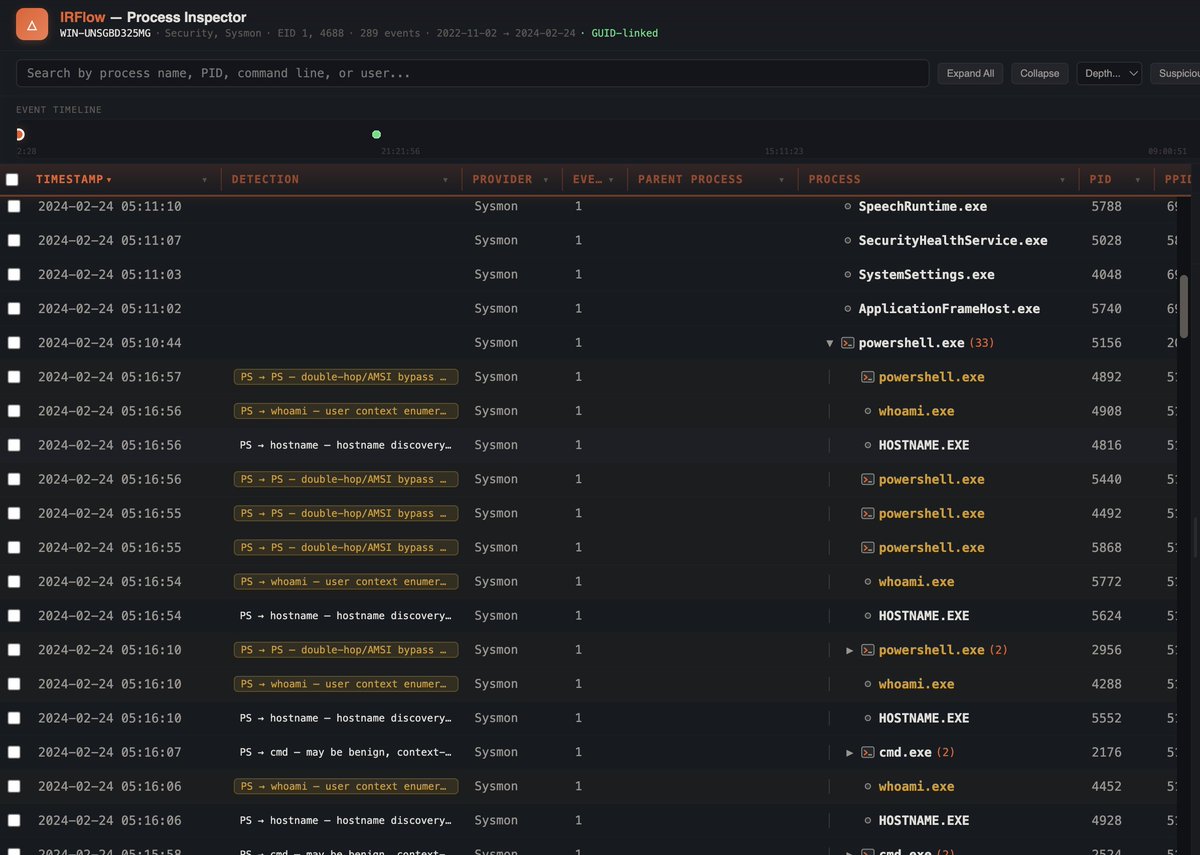Click circle icon of whoami.exe PID 4452
Viewport: 1200px width, 855px height.
tap(868, 786)
